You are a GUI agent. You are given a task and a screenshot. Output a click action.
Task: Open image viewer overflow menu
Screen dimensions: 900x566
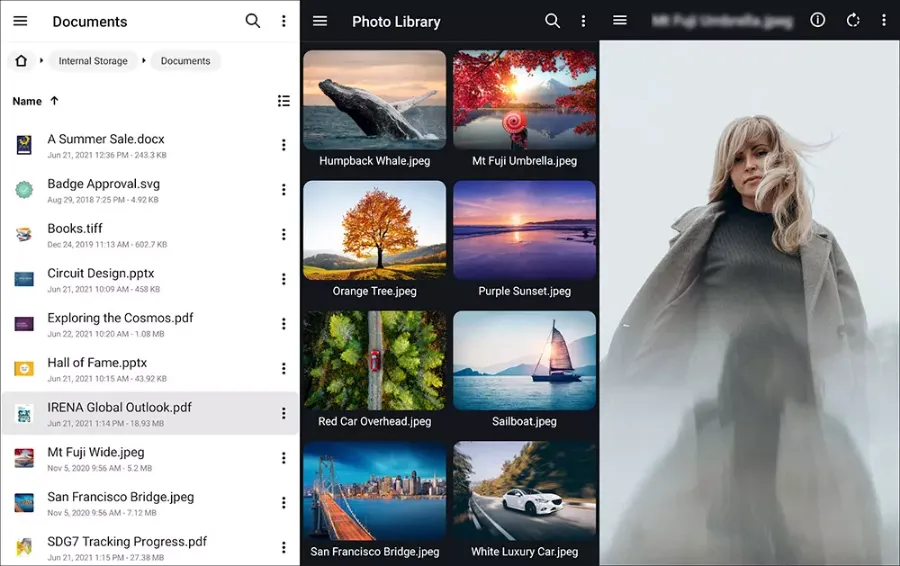tap(883, 21)
